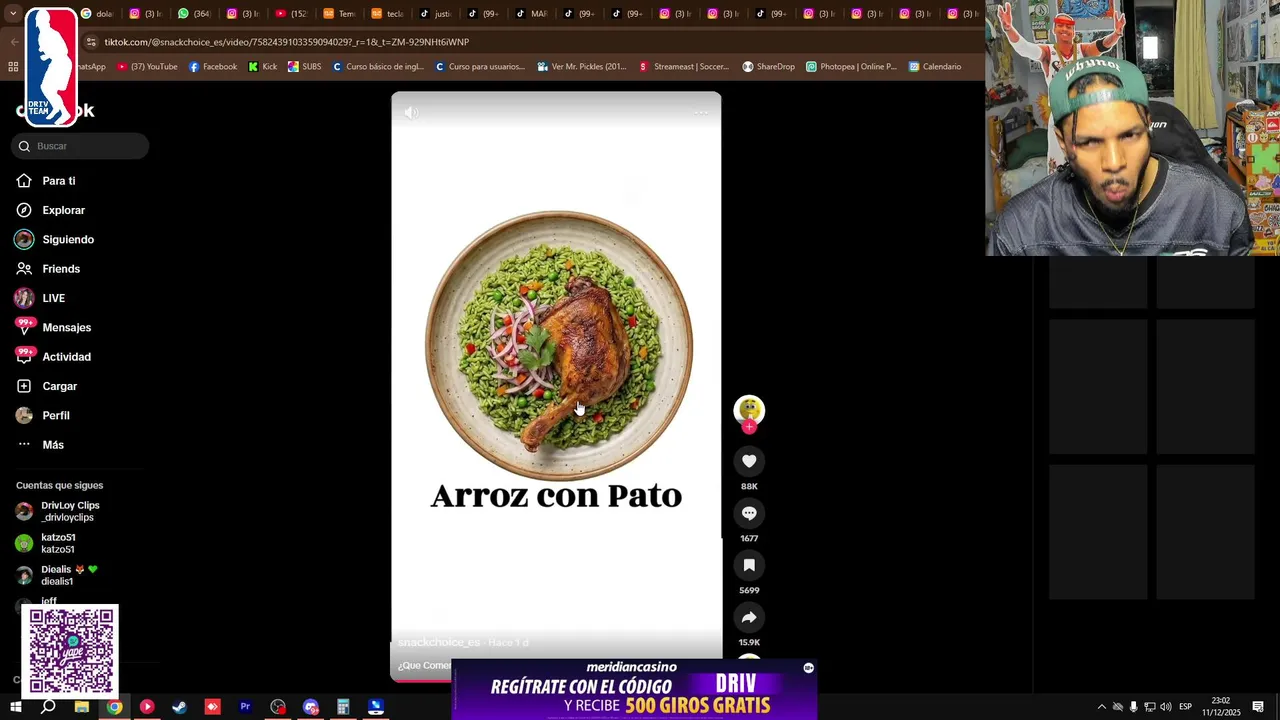1280x720 pixels.
Task: Open Windows taskbar search
Action: [48, 707]
